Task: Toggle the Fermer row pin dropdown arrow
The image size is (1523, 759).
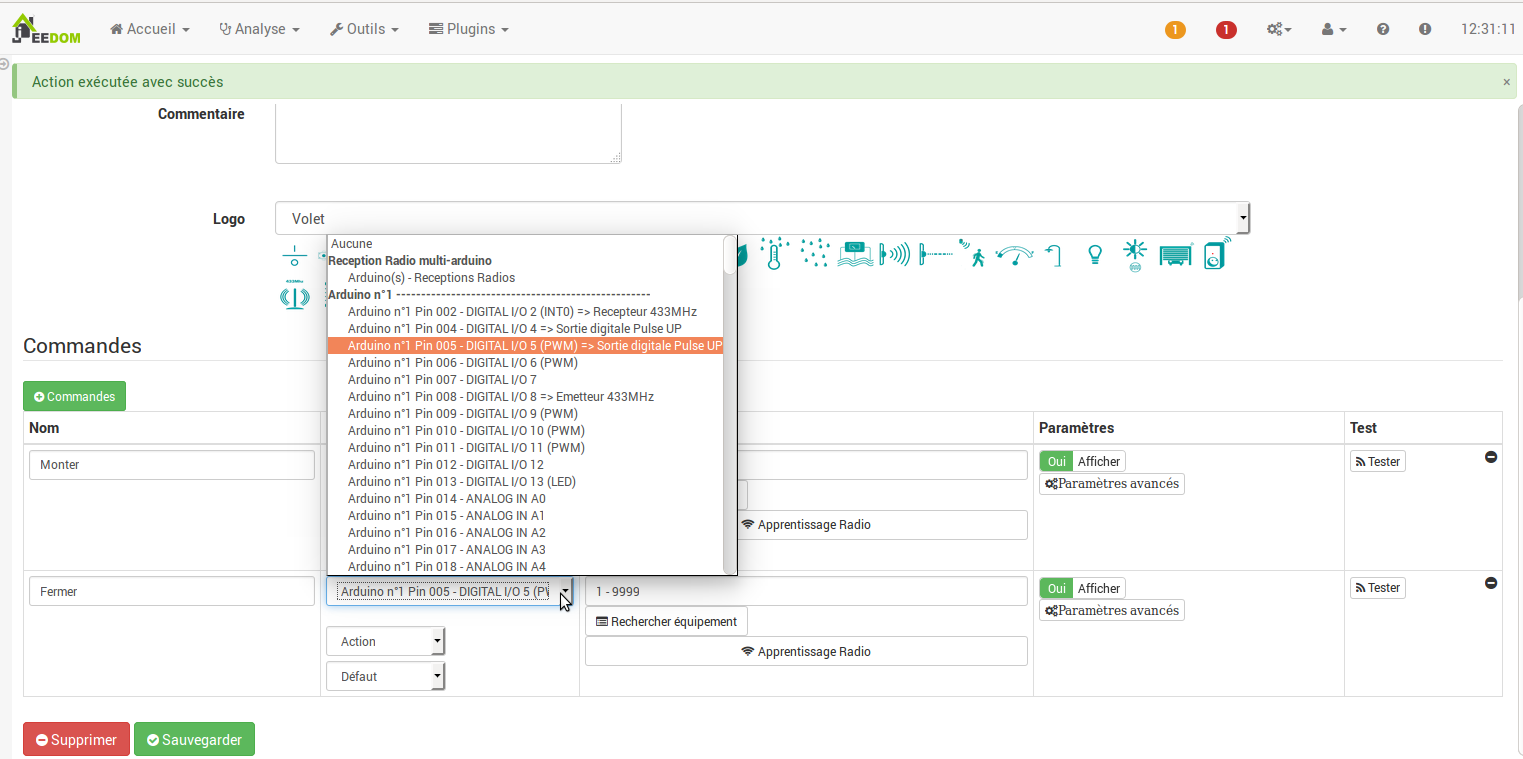Action: point(565,592)
